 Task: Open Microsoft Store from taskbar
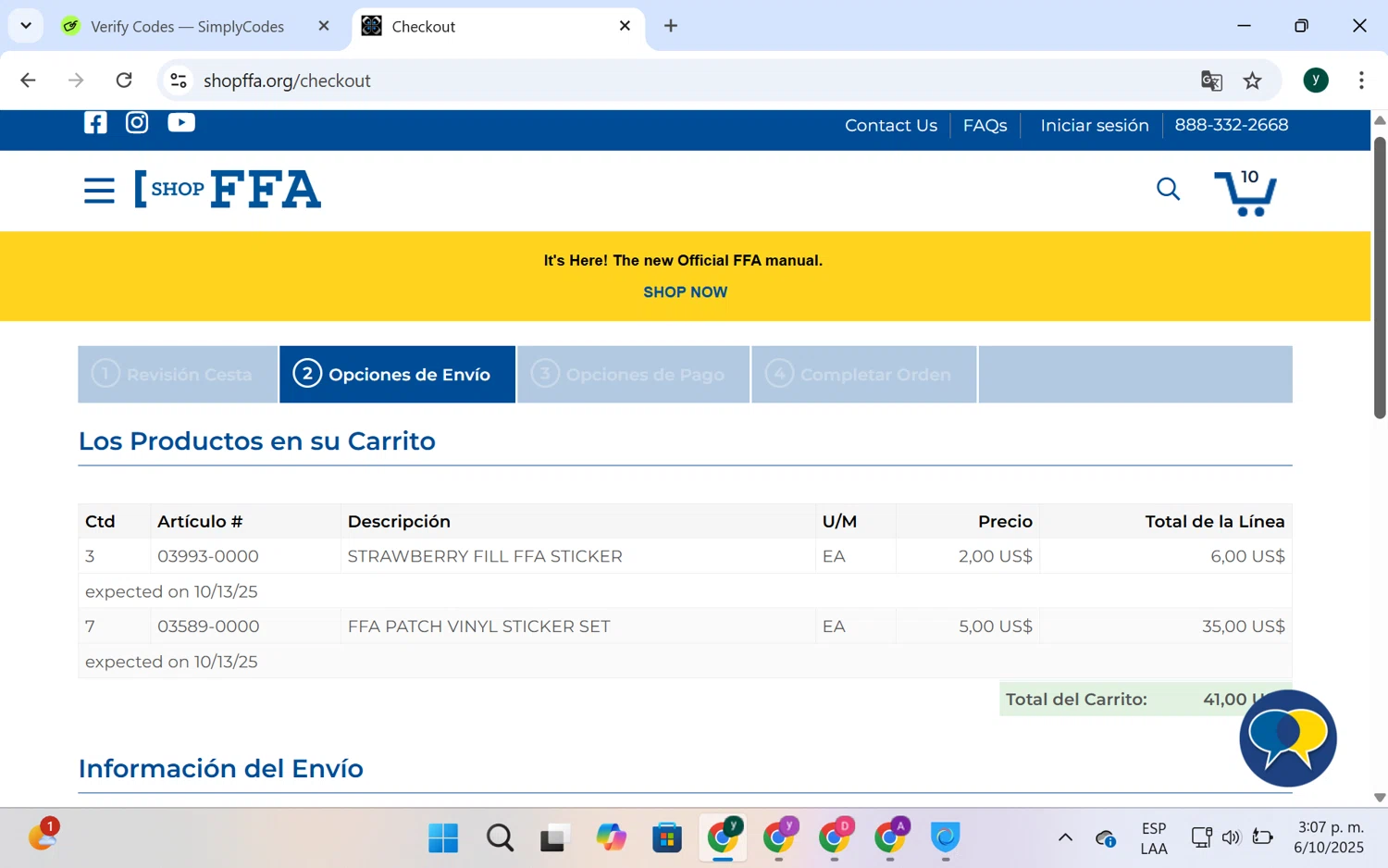coord(666,838)
